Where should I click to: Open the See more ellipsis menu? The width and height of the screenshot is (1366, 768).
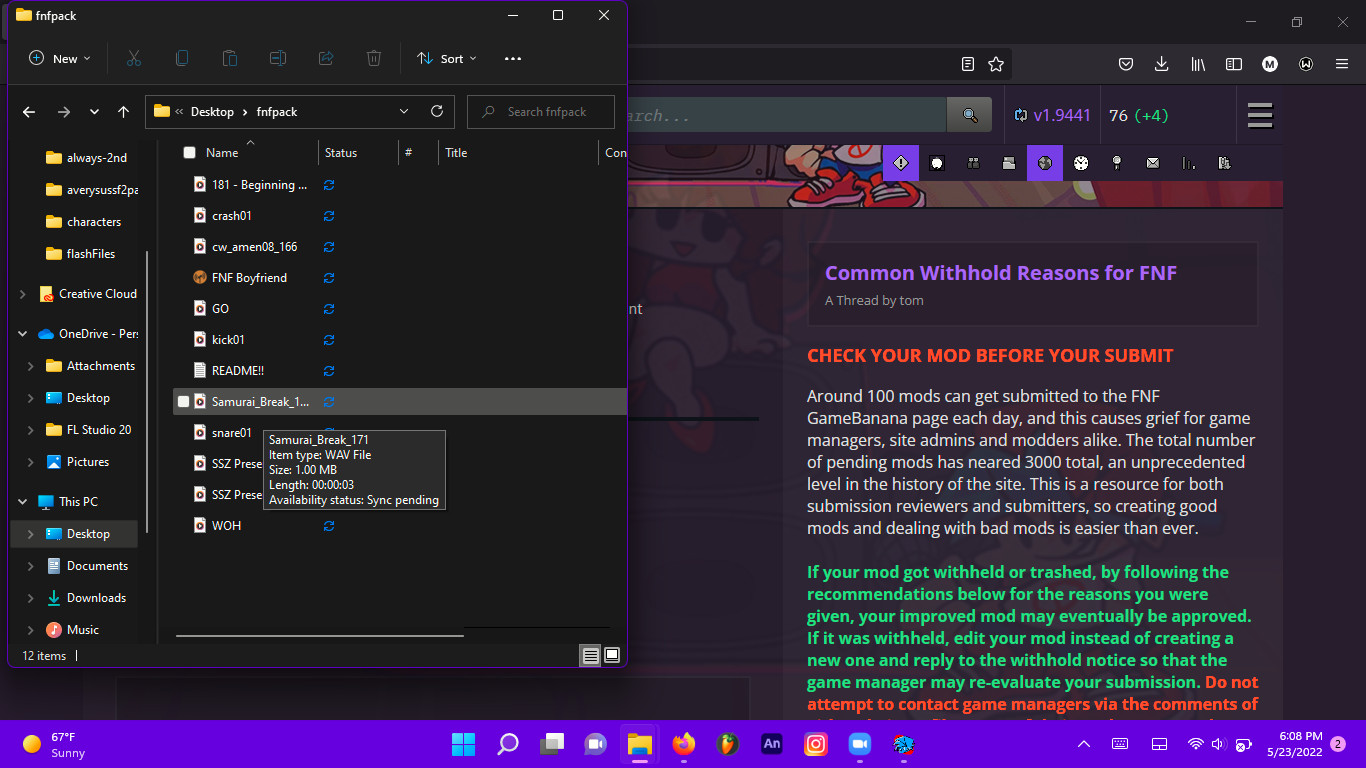(512, 58)
